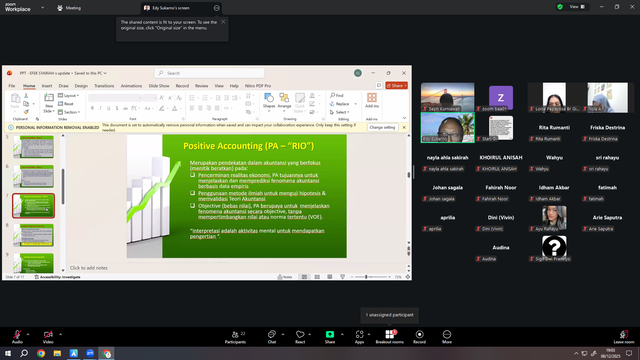Select Normal view button in status bar
The height and width of the screenshot is (360, 640).
coord(304,277)
